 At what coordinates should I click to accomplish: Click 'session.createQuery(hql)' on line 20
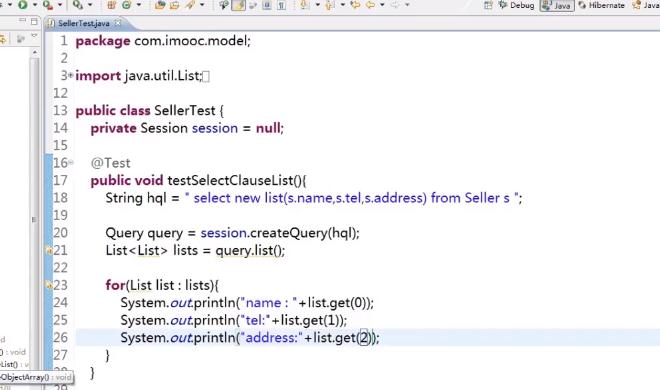[279, 233]
